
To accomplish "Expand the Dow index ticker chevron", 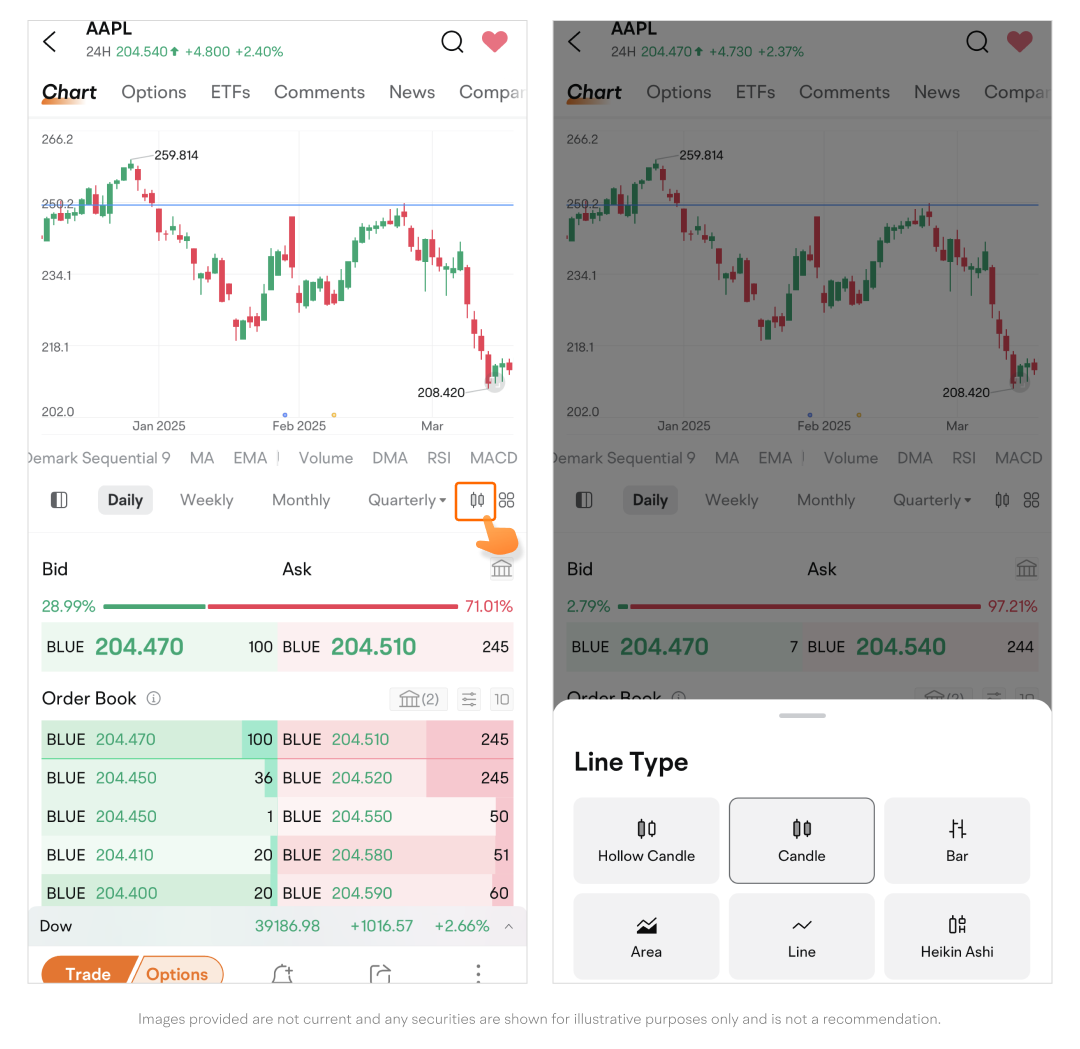I will tap(509, 926).
